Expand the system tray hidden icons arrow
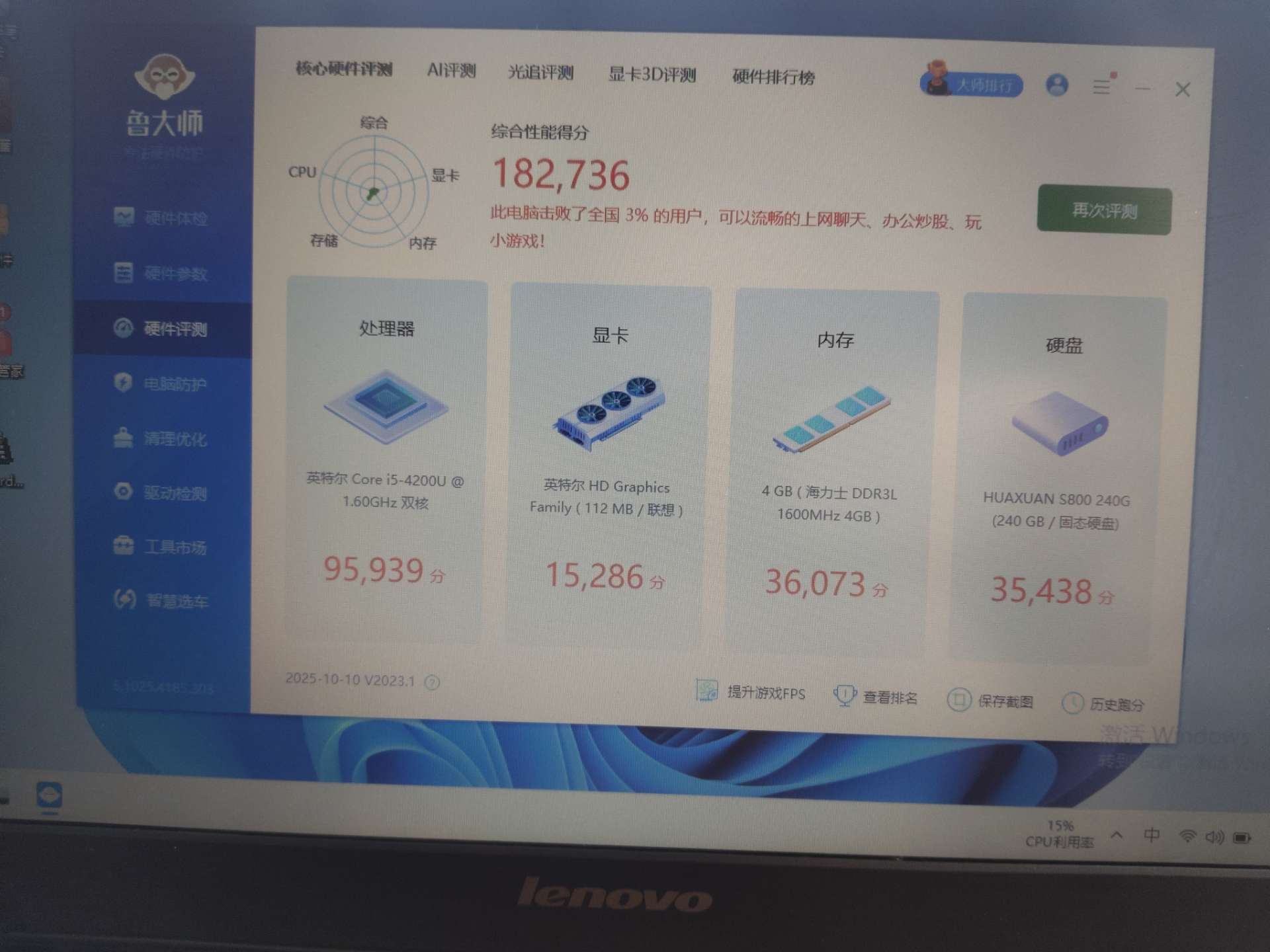This screenshot has width=1270, height=952. (x=1117, y=836)
